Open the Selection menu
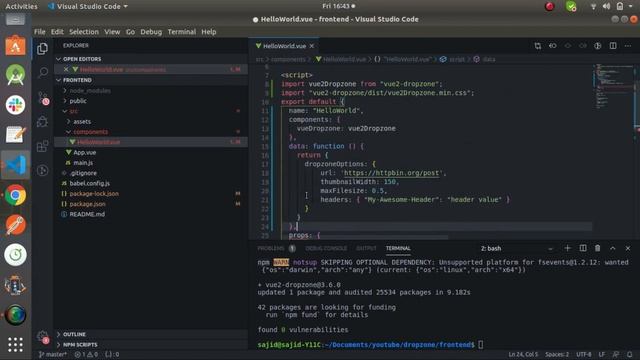640x360 pixels. pyautogui.click(x=84, y=32)
